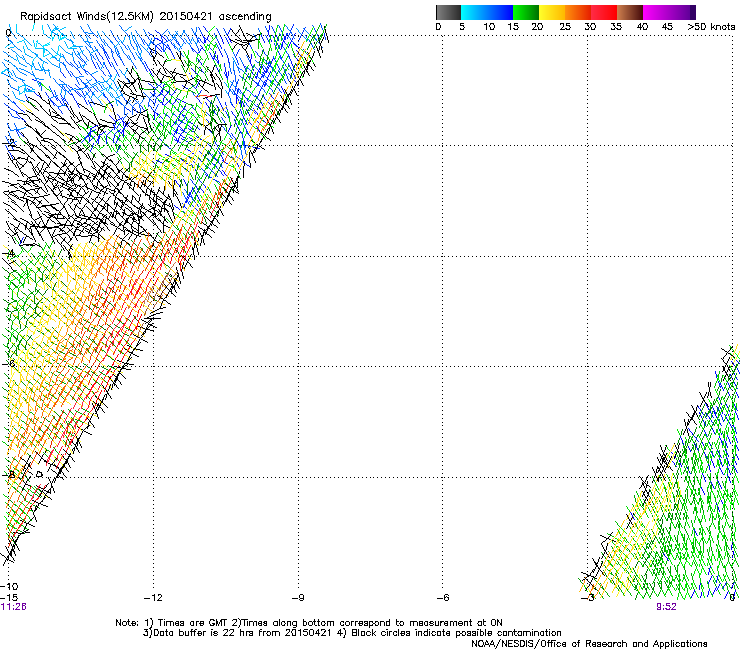
Task: Click the cyan 5-10 knots legend swatch
Action: click(473, 12)
